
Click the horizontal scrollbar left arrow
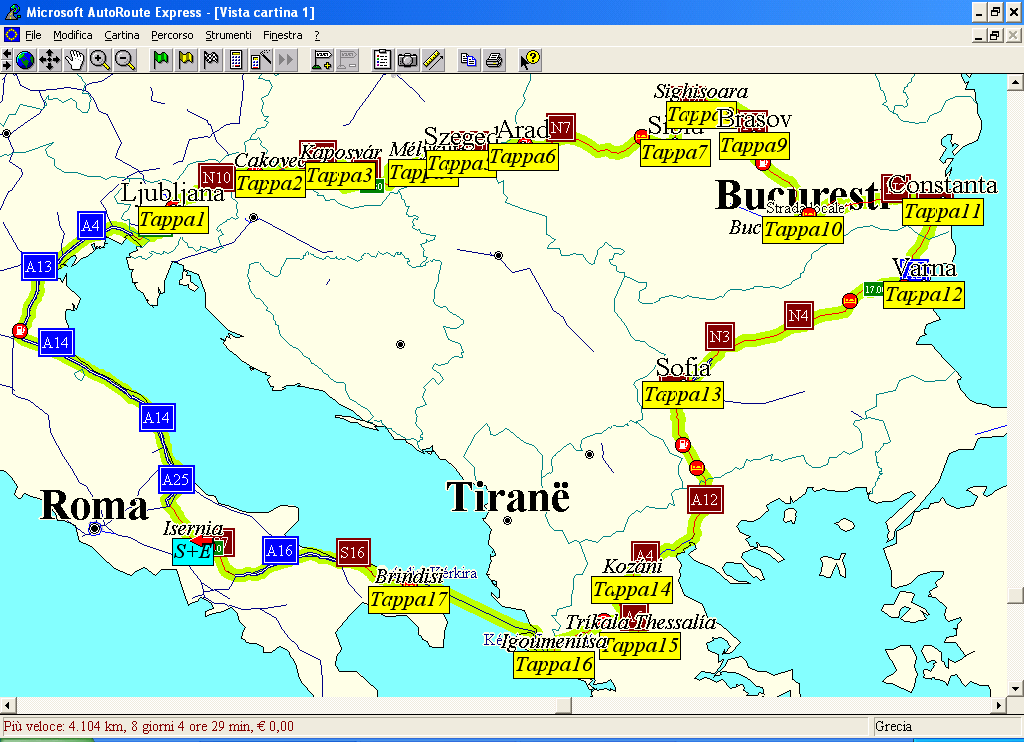click(x=8, y=705)
